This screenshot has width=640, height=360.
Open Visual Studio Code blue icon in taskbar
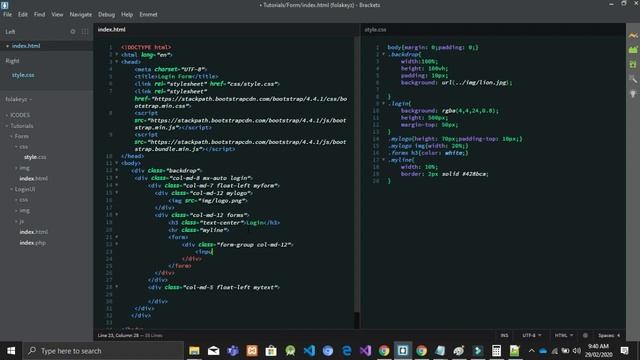pyautogui.click(x=309, y=351)
